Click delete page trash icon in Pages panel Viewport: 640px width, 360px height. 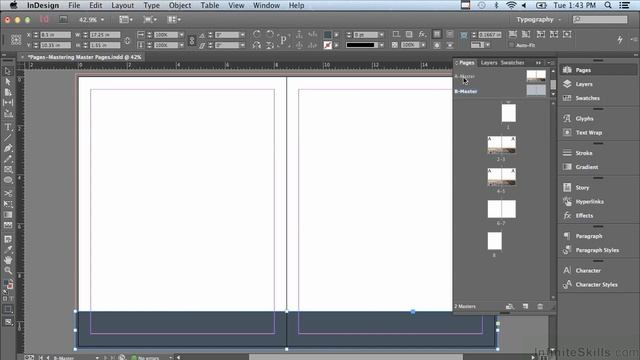pos(540,306)
